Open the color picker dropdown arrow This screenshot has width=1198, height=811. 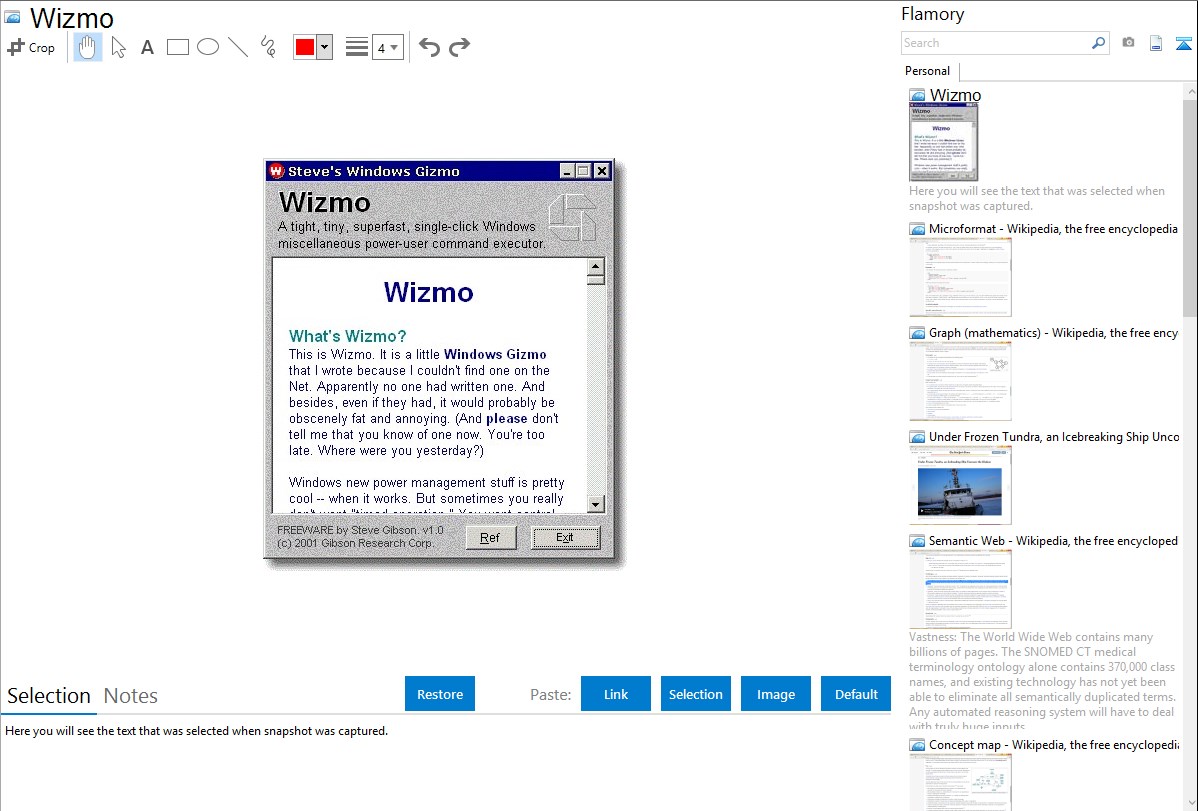(325, 47)
